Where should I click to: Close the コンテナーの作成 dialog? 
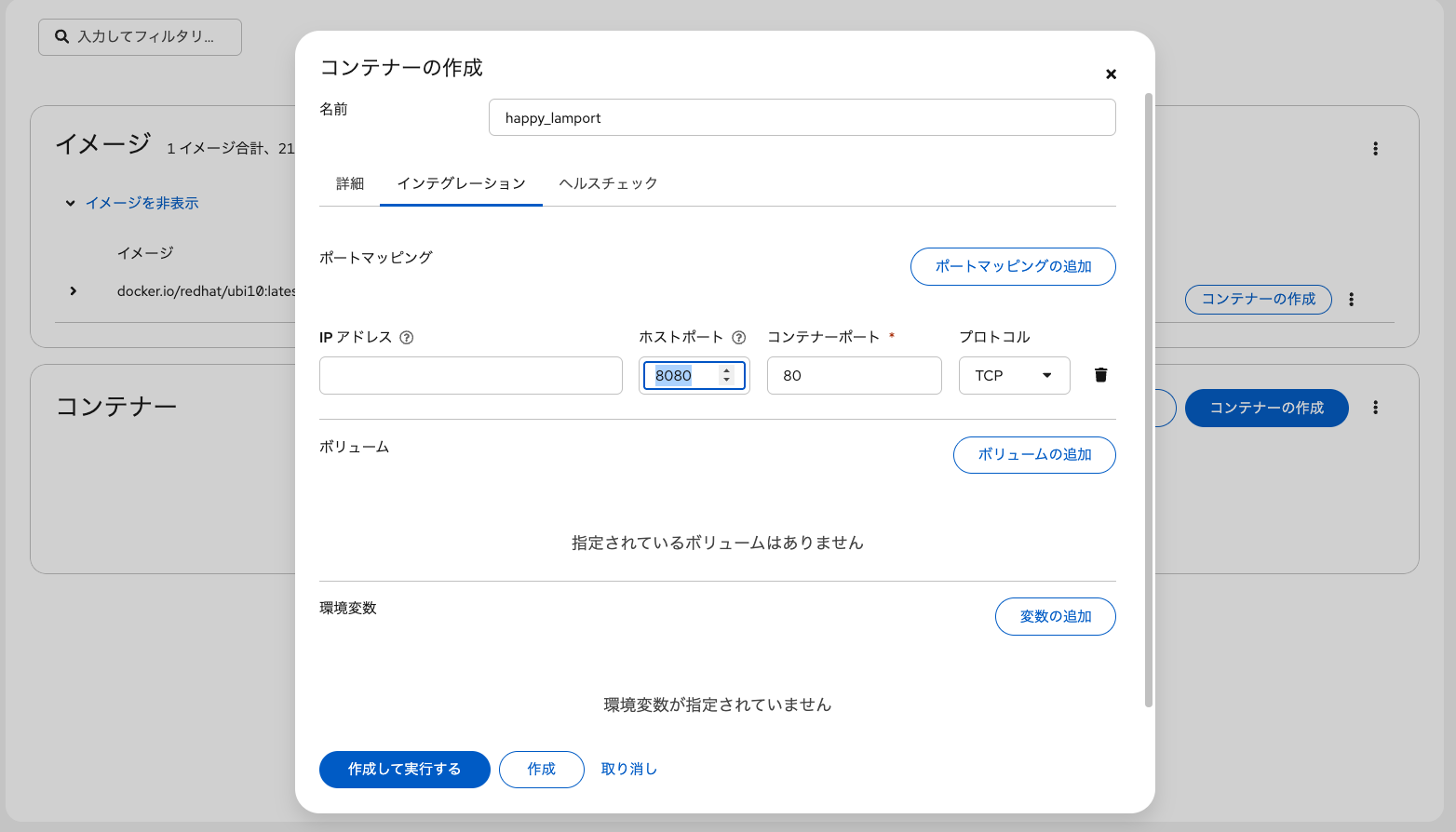(1111, 74)
